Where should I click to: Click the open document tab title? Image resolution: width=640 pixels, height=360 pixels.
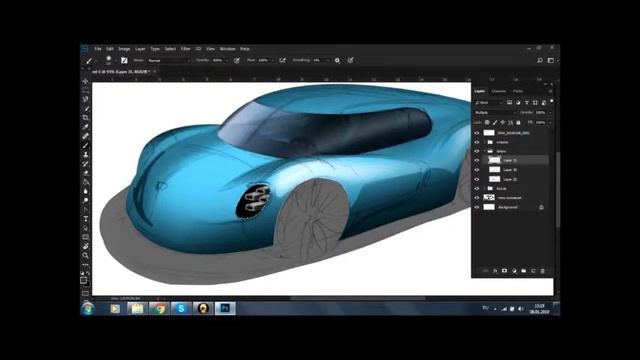point(121,72)
